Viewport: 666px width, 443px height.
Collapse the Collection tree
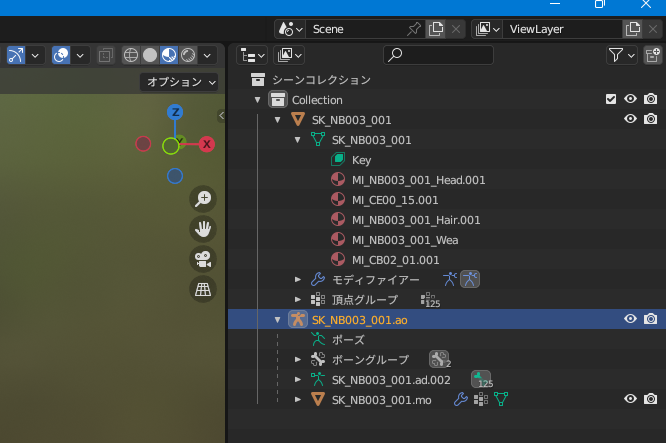coord(257,100)
